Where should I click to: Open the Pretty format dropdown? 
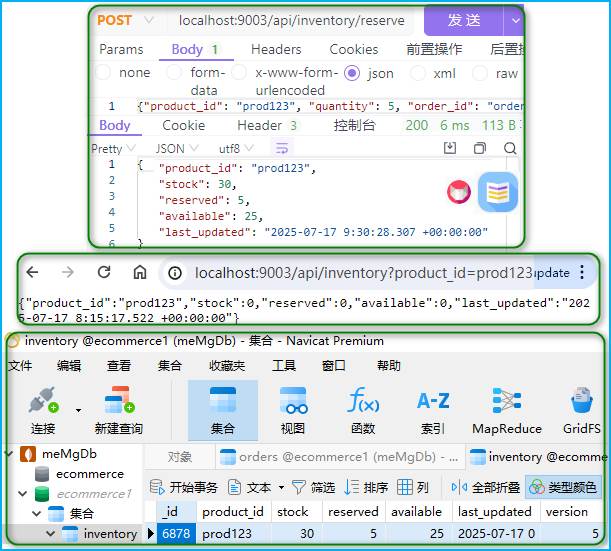[x=113, y=148]
